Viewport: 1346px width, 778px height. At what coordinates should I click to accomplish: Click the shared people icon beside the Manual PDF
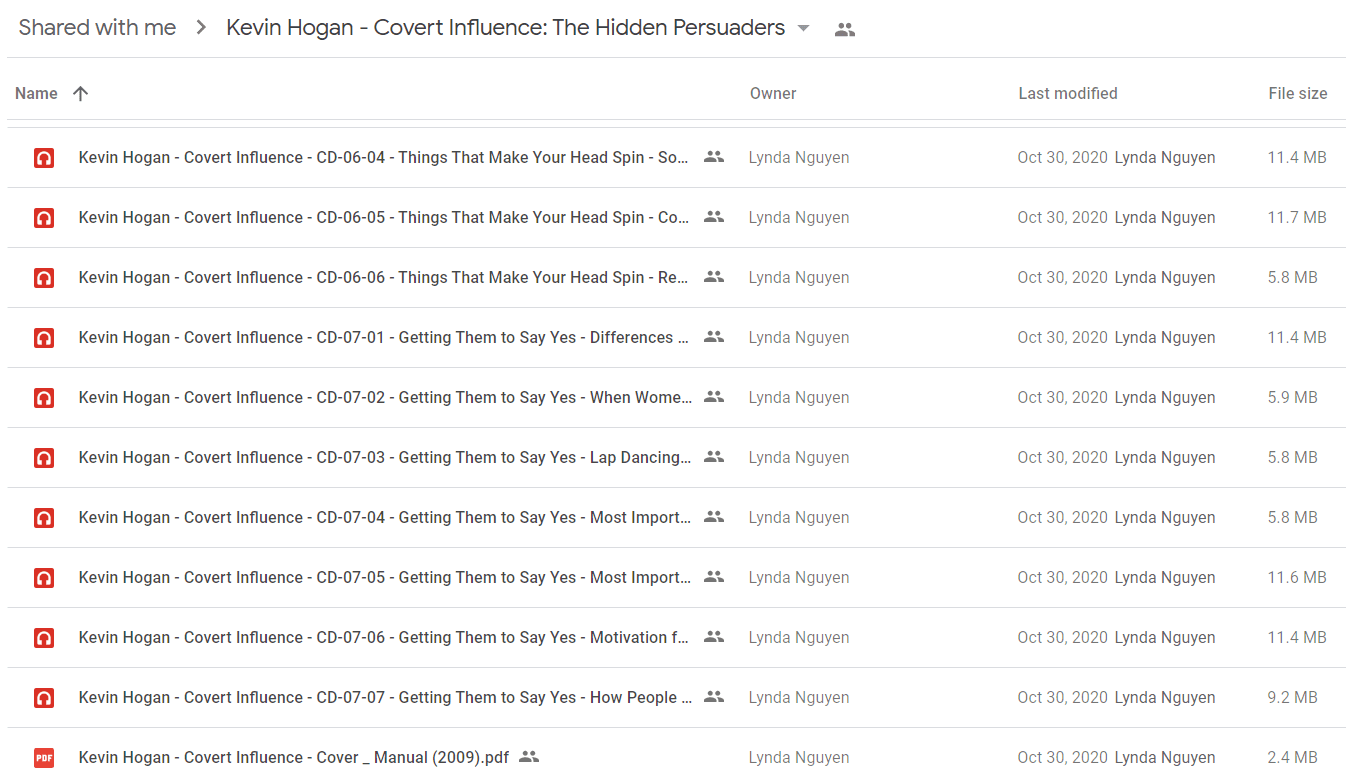[x=529, y=757]
